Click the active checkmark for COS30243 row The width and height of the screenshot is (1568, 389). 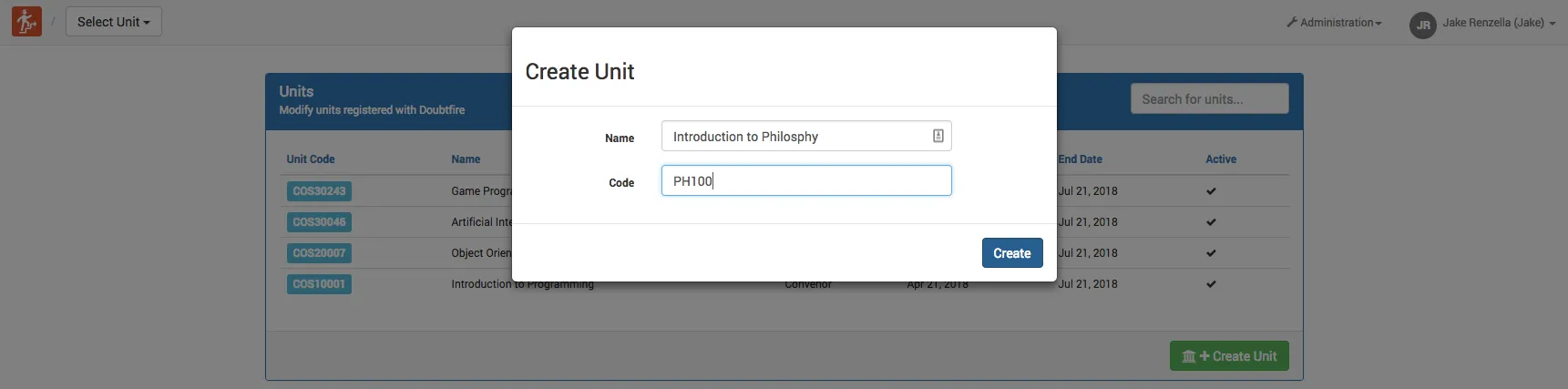[1211, 191]
